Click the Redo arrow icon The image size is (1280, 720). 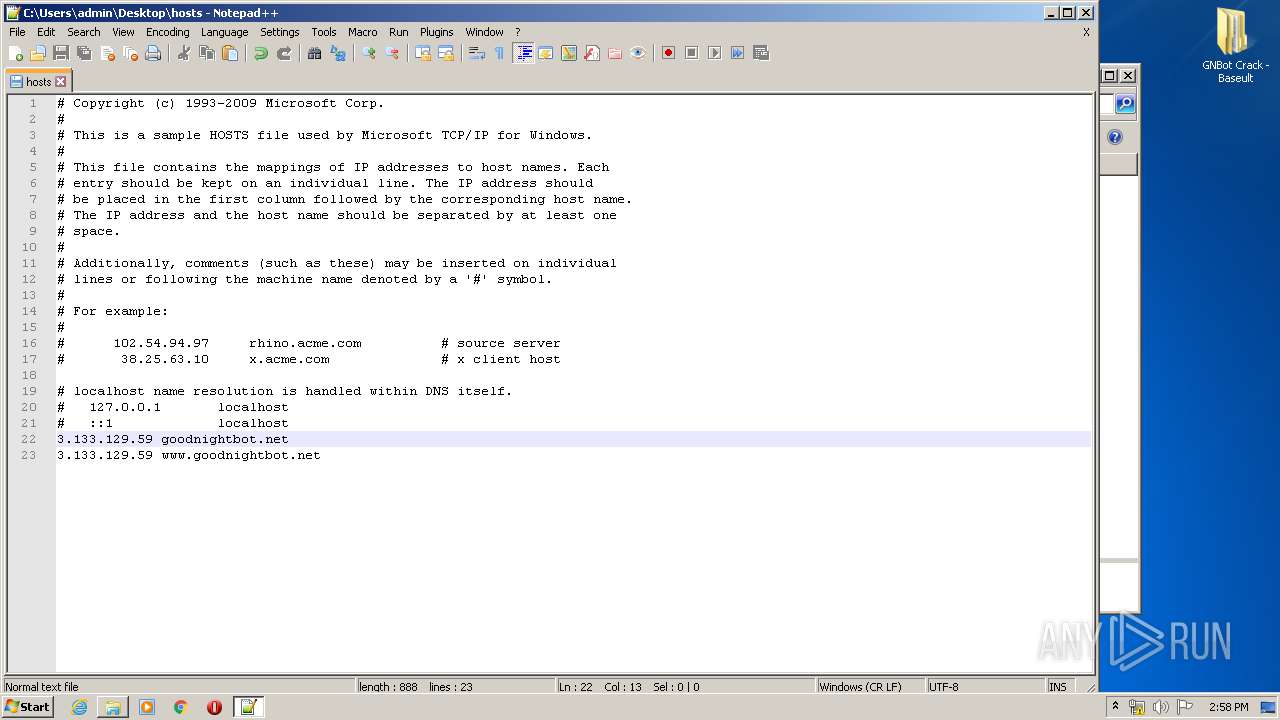(284, 53)
